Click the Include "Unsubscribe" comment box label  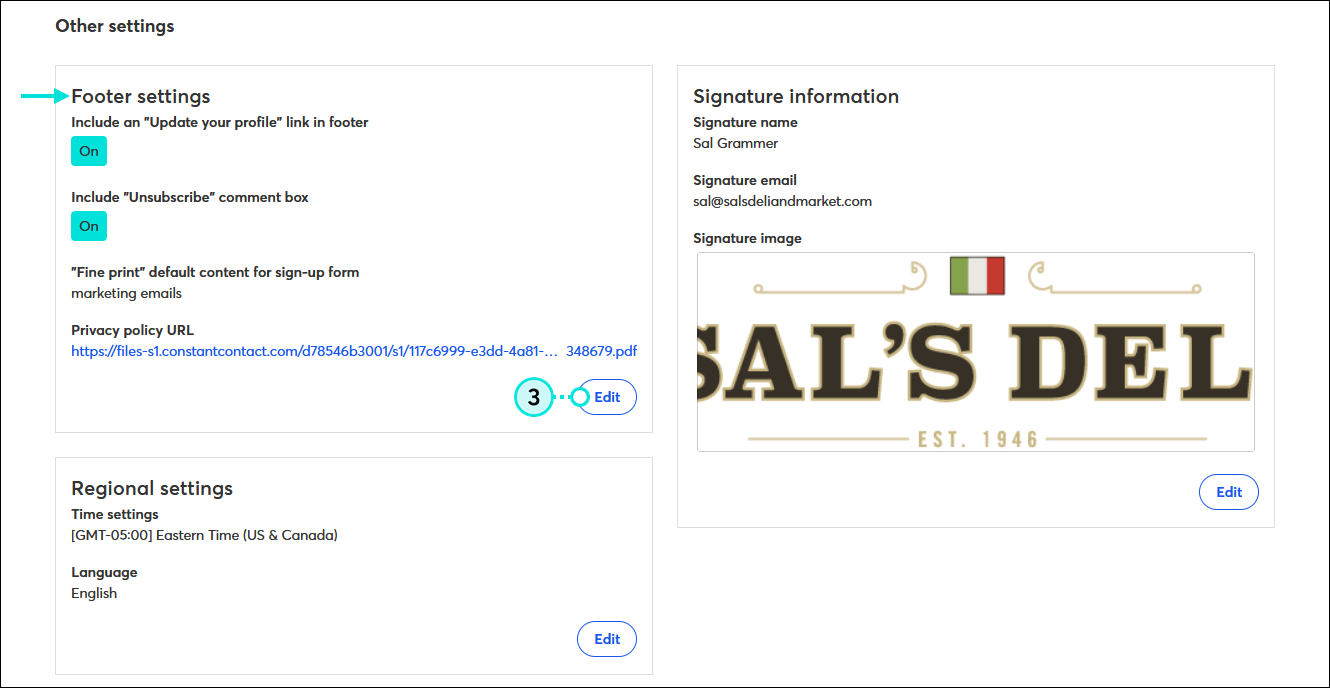tap(190, 197)
